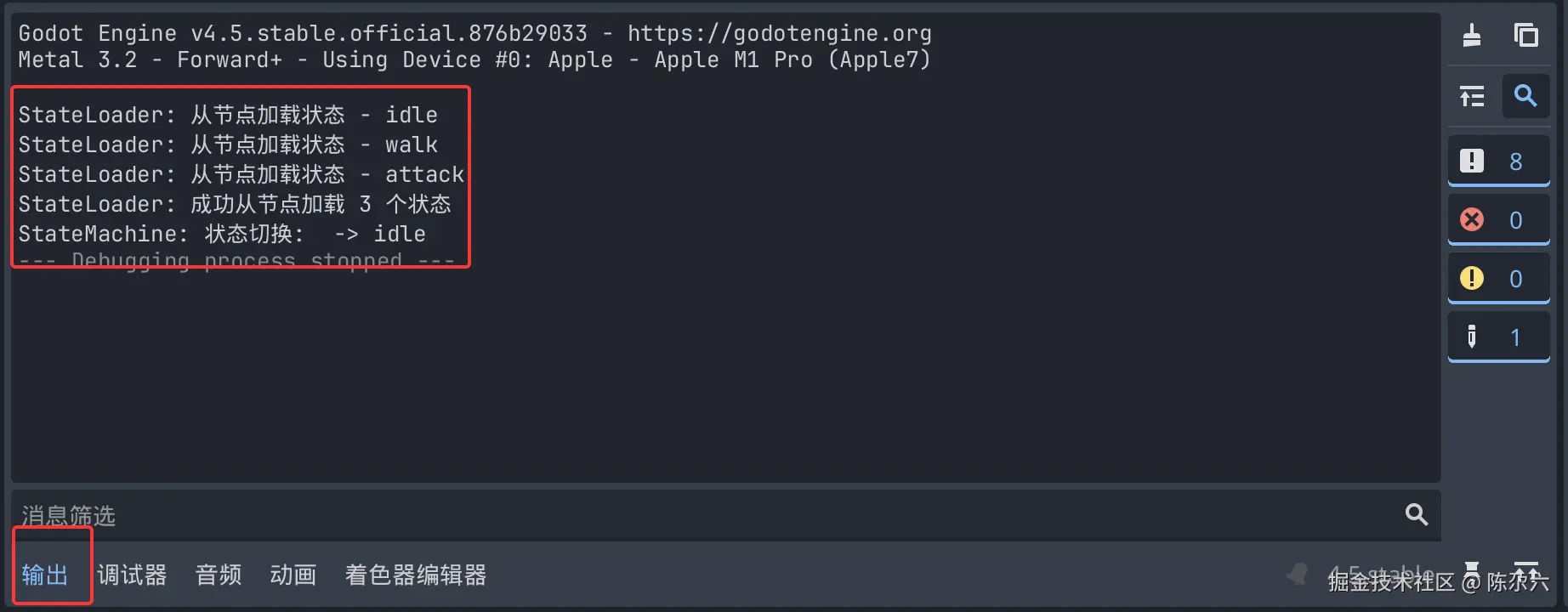The height and width of the screenshot is (612, 1568).
Task: Click the search icon in the filter bar
Action: click(1416, 514)
